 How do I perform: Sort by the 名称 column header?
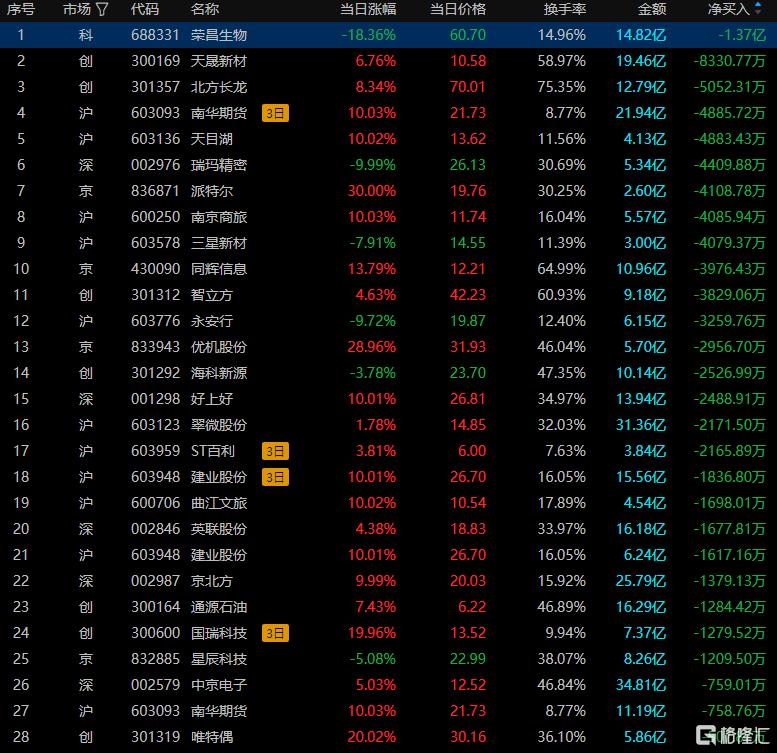point(205,9)
